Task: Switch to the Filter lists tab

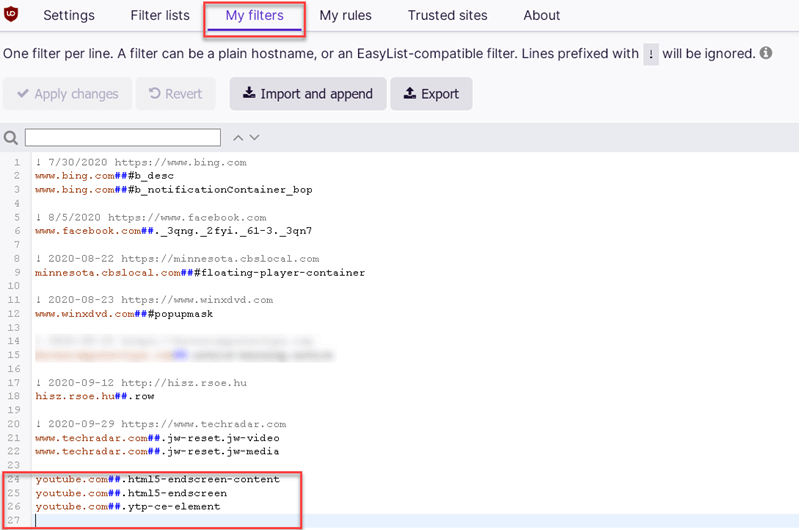Action: (x=160, y=15)
